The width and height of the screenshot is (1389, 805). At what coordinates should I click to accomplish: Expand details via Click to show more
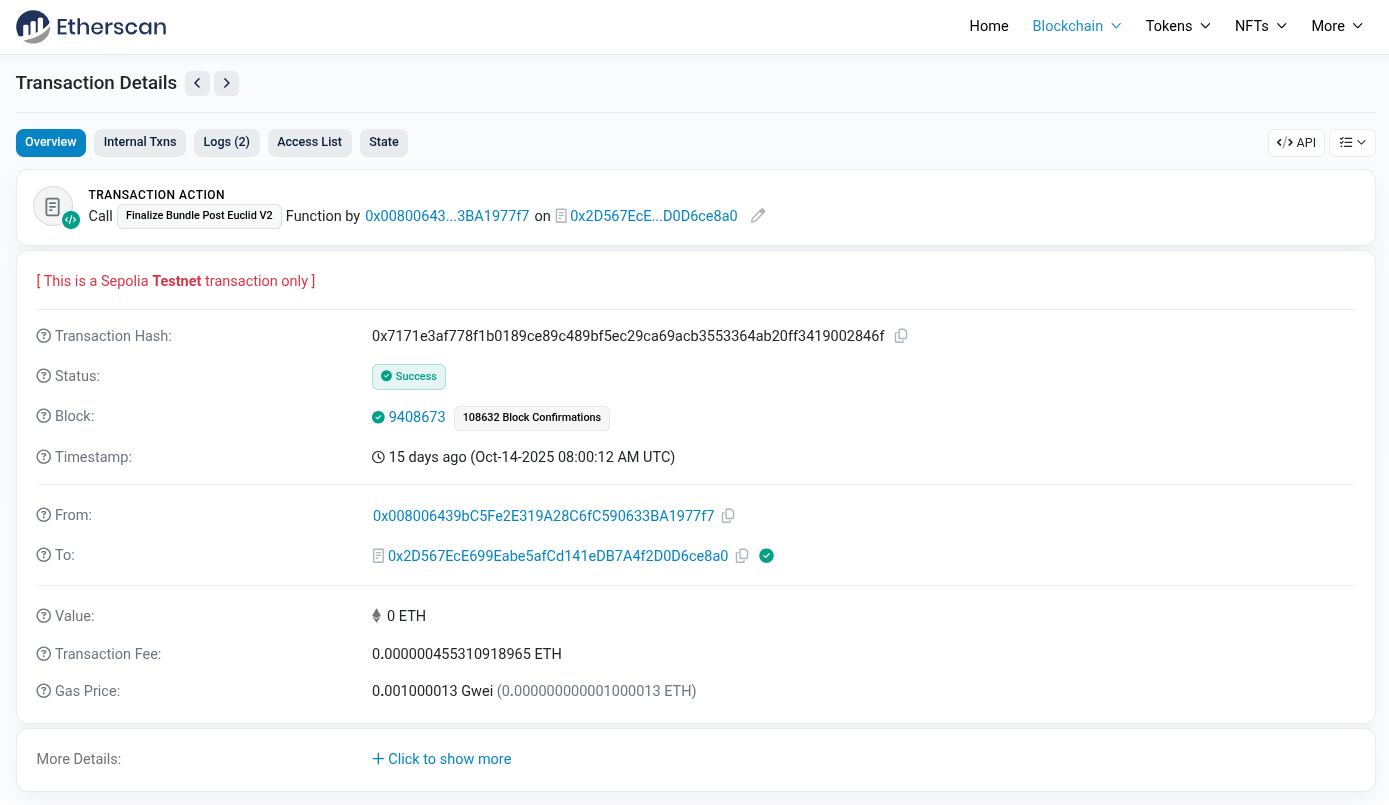point(441,759)
